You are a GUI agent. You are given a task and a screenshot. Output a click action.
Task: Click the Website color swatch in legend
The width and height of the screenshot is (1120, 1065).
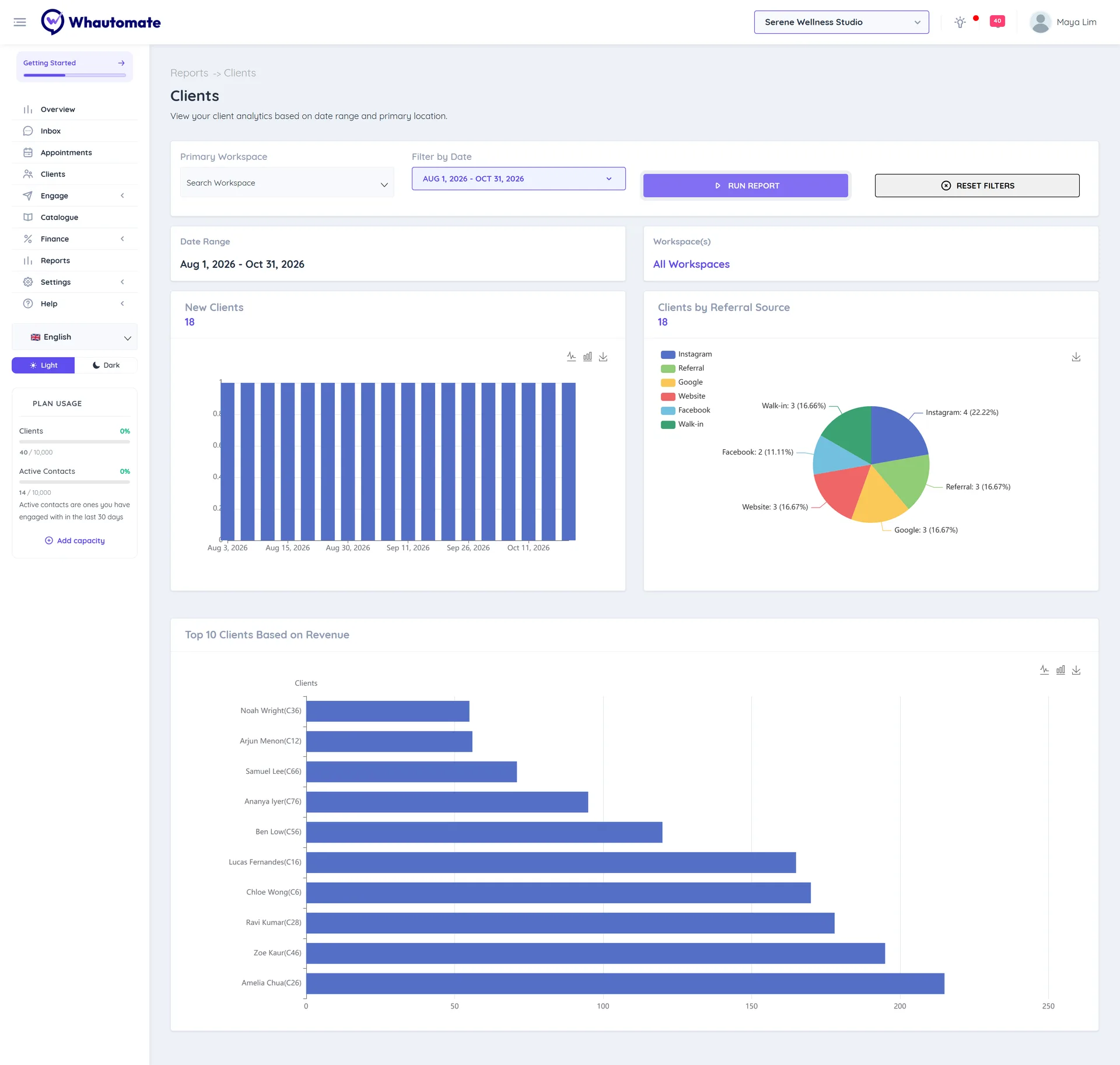coord(668,397)
